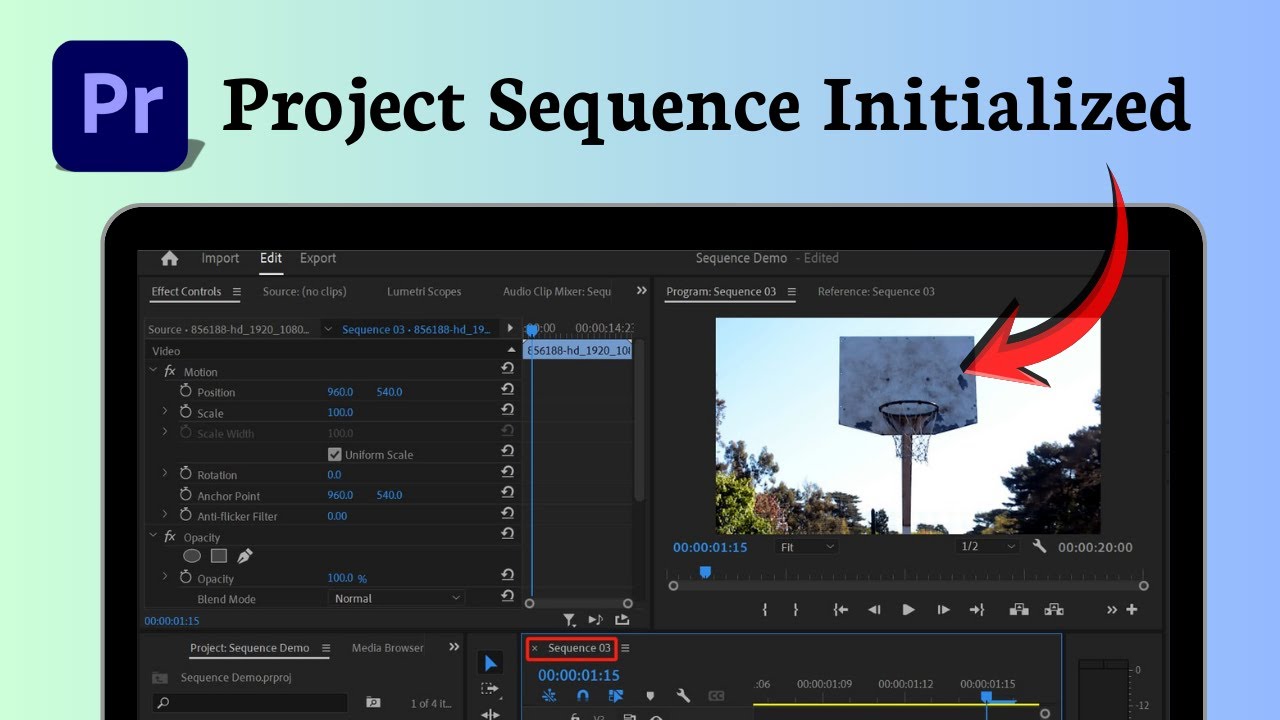
Task: Expand the Scale property
Action: [165, 412]
